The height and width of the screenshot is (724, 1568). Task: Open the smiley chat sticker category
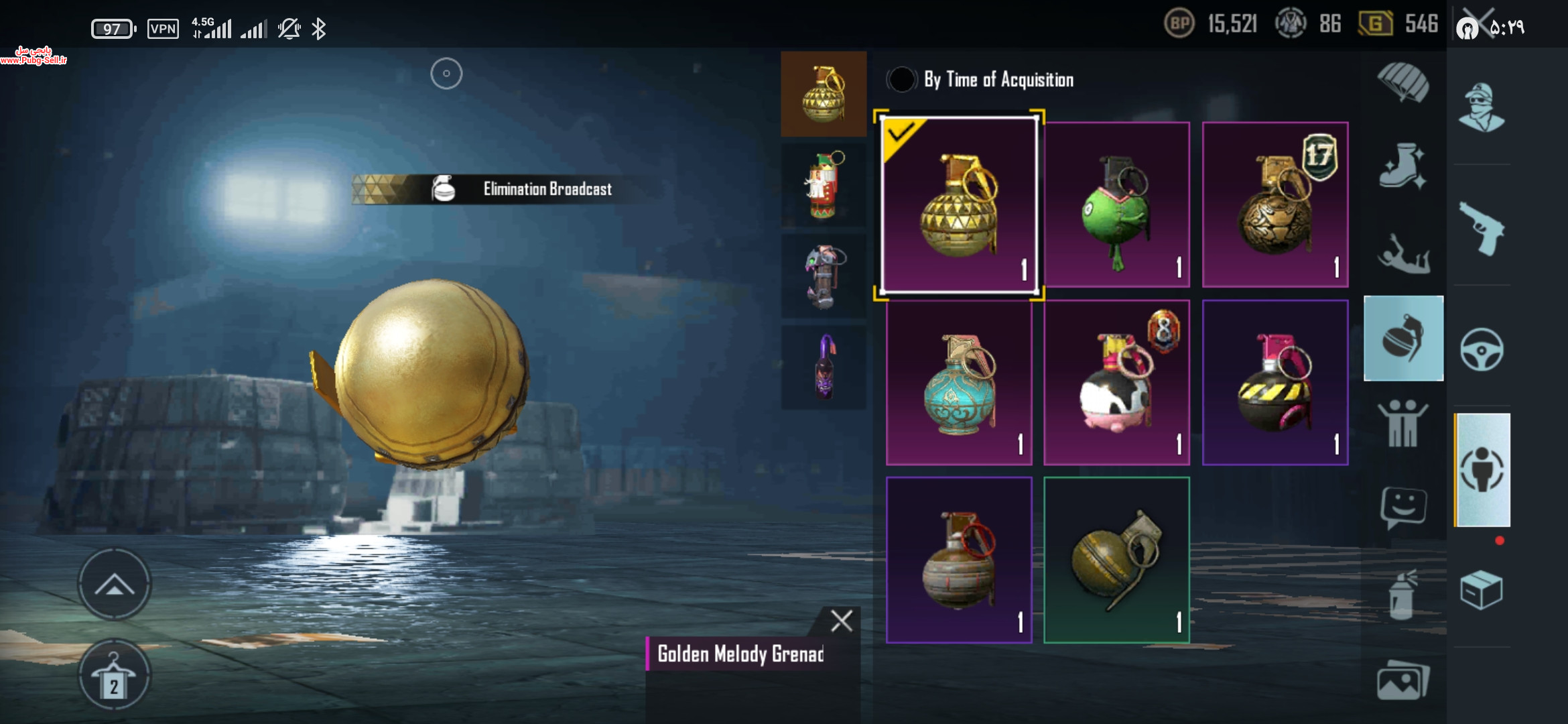click(1403, 507)
